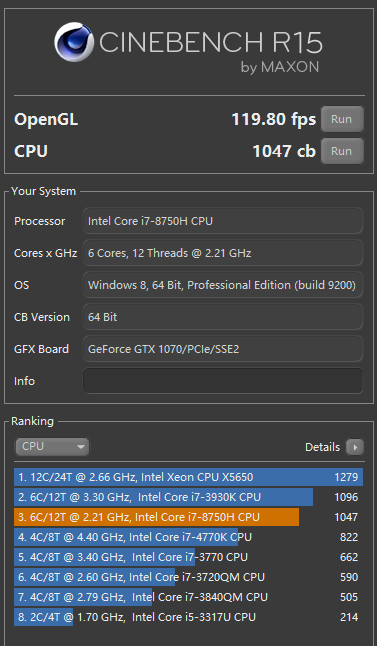Select the i7-3930K ranking entry

pyautogui.click(x=188, y=497)
